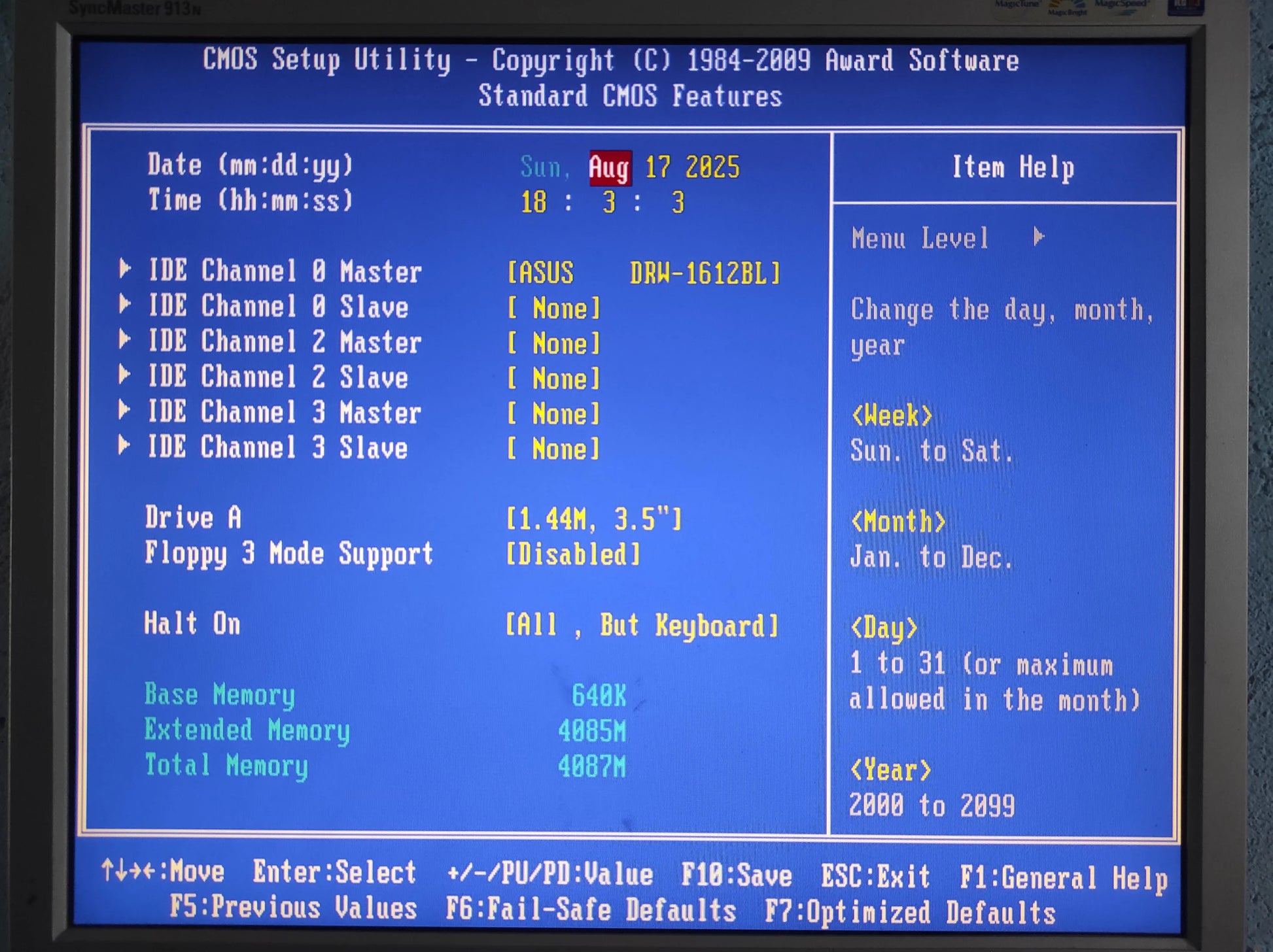Screen dimensions: 1273x952
Task: Expand IDE Channel 2 Master arrow
Action: point(124,339)
